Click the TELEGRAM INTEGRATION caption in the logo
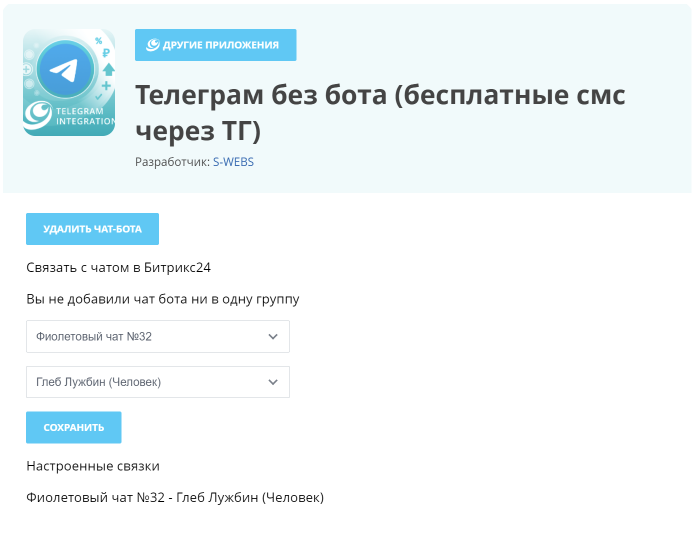The width and height of the screenshot is (695, 539). (85, 116)
